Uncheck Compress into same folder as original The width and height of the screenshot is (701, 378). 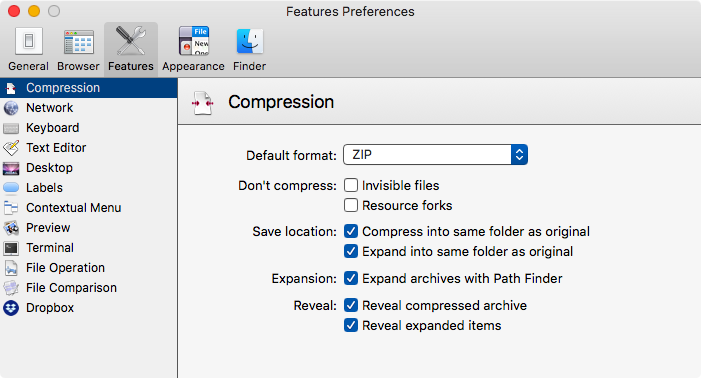click(351, 231)
